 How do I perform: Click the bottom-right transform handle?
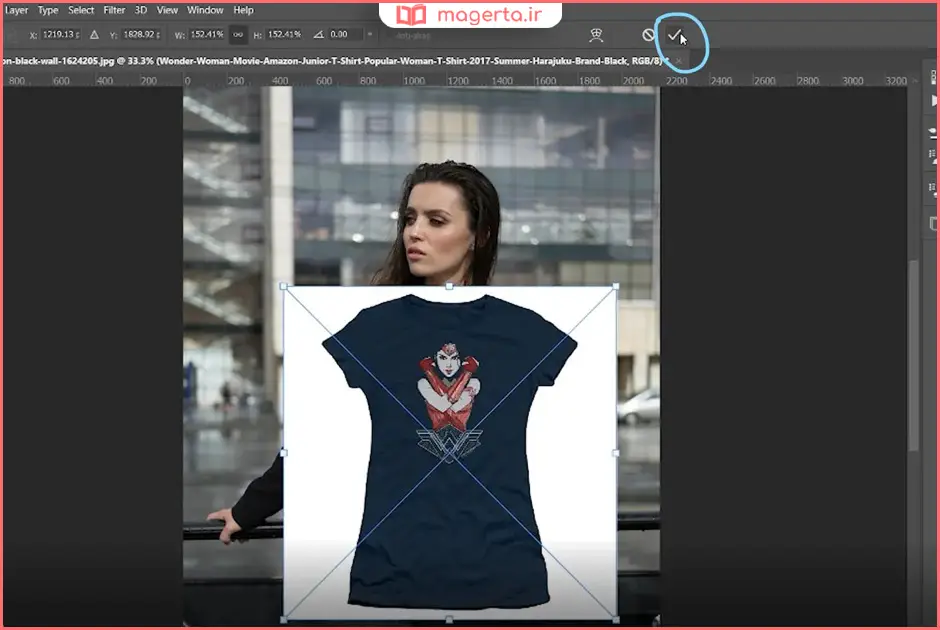pyautogui.click(x=616, y=620)
